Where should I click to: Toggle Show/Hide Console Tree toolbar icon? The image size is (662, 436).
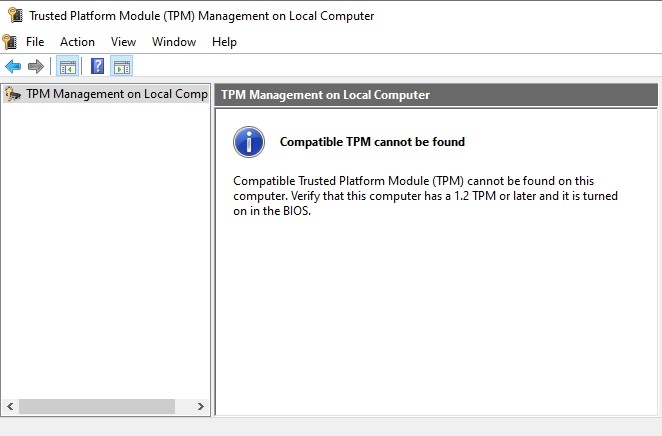68,67
